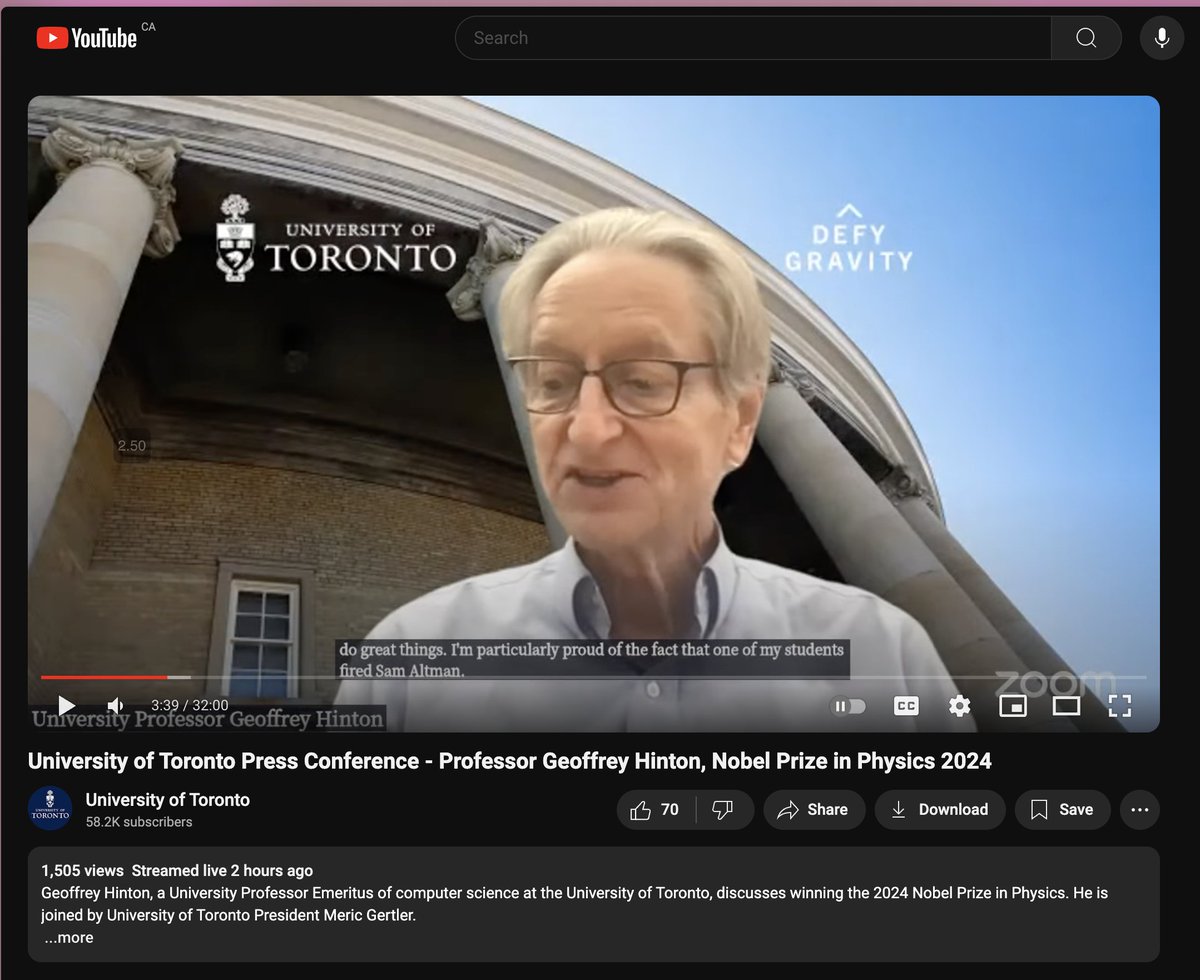Viewport: 1200px width, 980px height.
Task: Click the 58.2K subscribers text
Action: pyautogui.click(x=139, y=822)
